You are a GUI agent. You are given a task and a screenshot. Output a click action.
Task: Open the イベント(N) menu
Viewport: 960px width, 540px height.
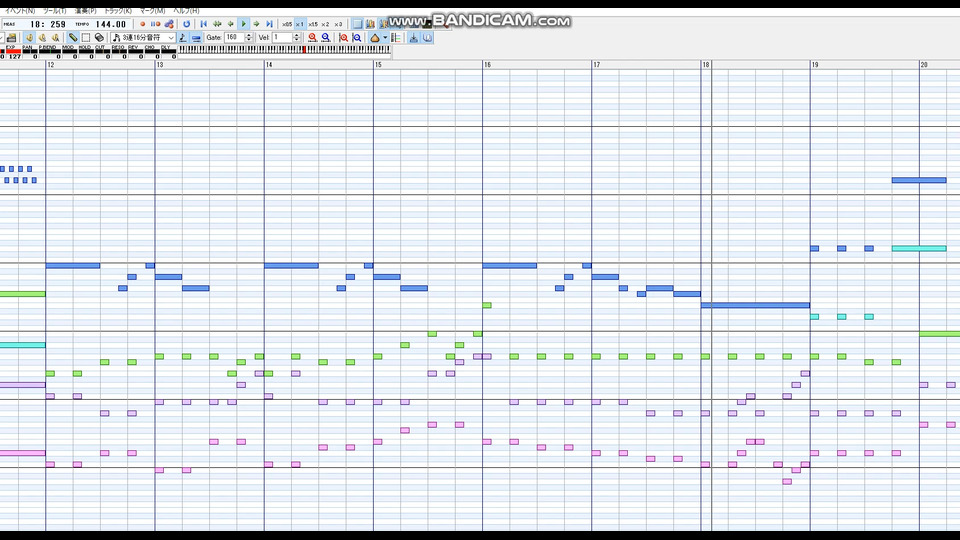20,11
